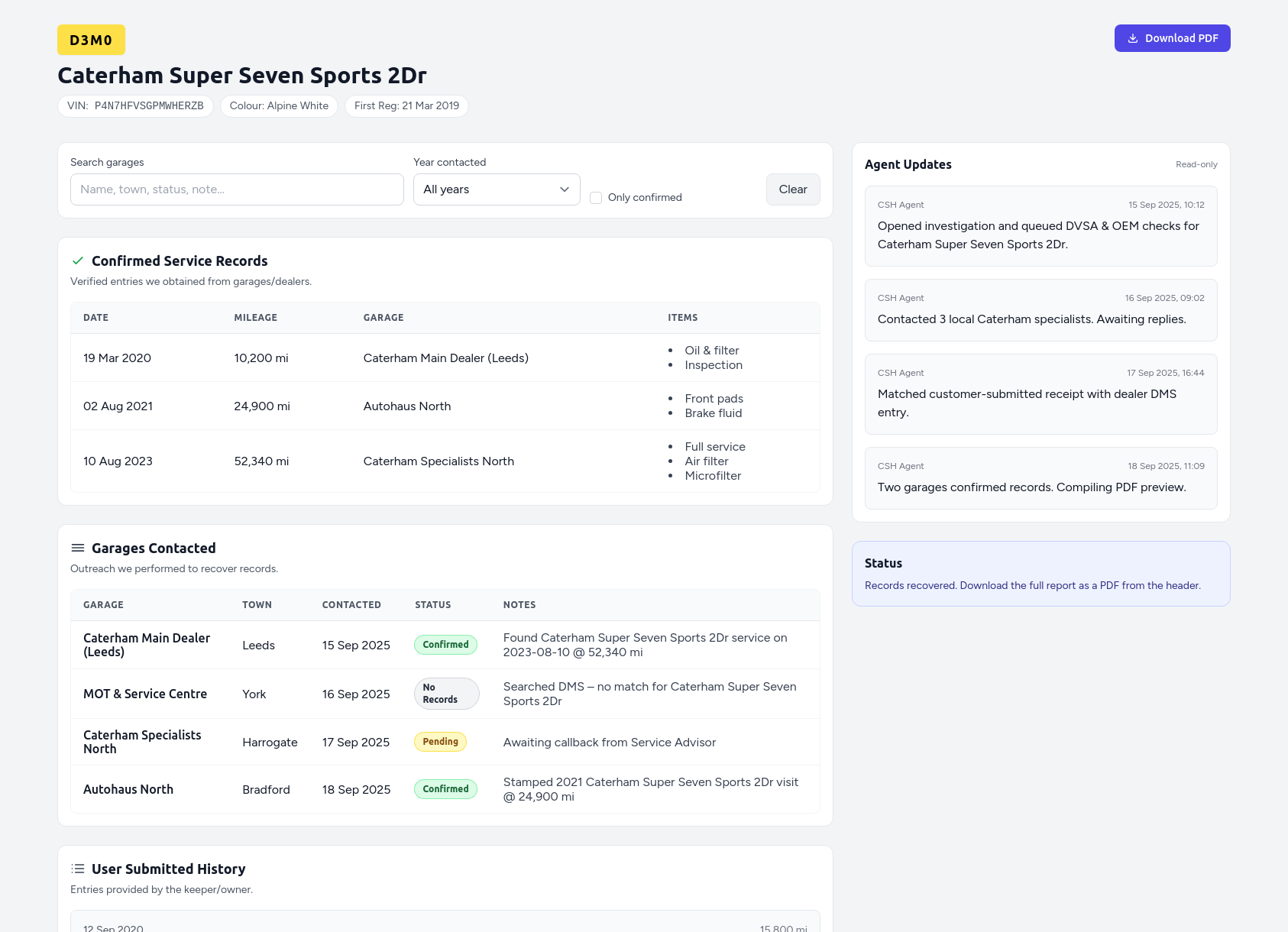Click the hamburger icon beside Garages Contacted
Image resolution: width=1288 pixels, height=932 pixels.
pos(77,548)
